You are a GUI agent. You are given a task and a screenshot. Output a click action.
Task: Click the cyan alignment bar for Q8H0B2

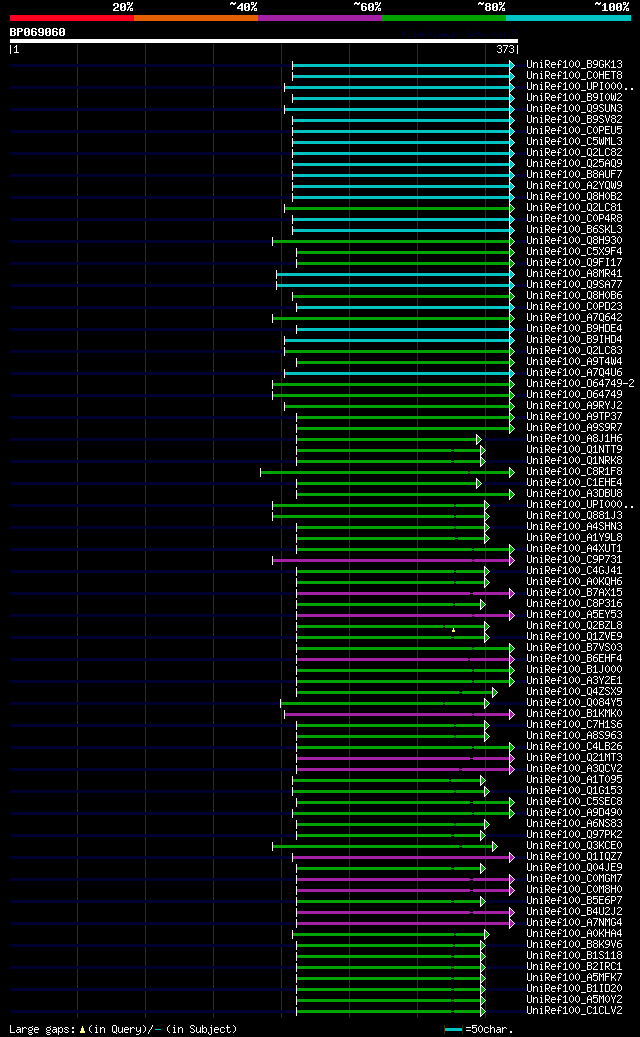click(x=403, y=197)
